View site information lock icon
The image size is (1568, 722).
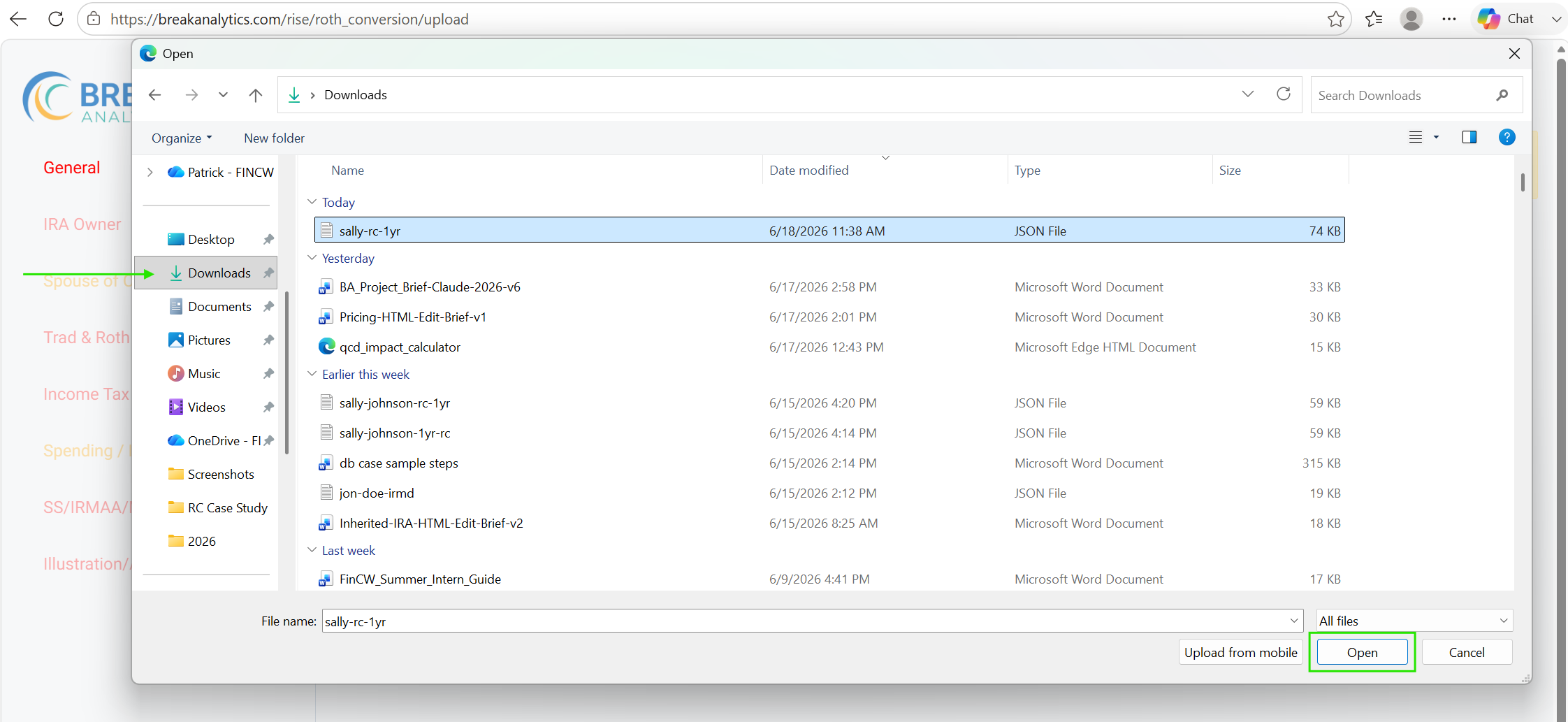(94, 19)
